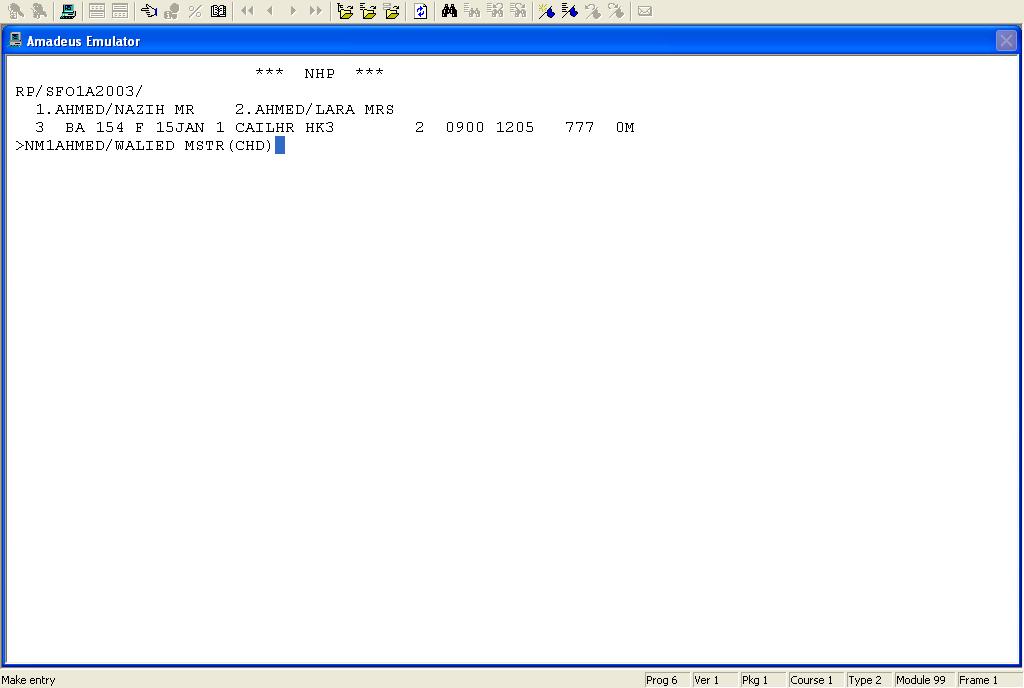The width and height of the screenshot is (1024, 688).
Task: Click the second greyed form layout icon
Action: (120, 11)
